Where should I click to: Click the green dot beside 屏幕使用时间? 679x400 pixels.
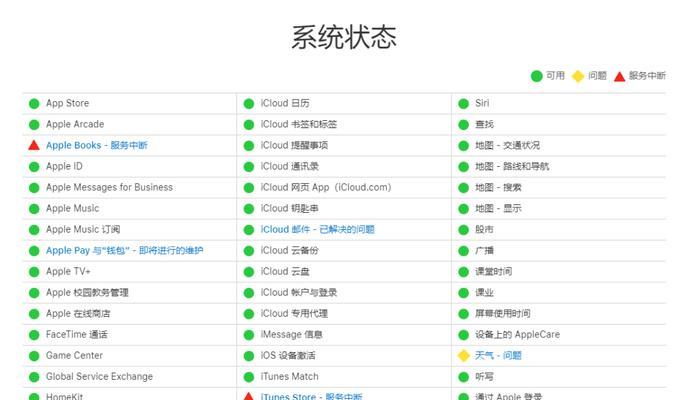(x=463, y=314)
